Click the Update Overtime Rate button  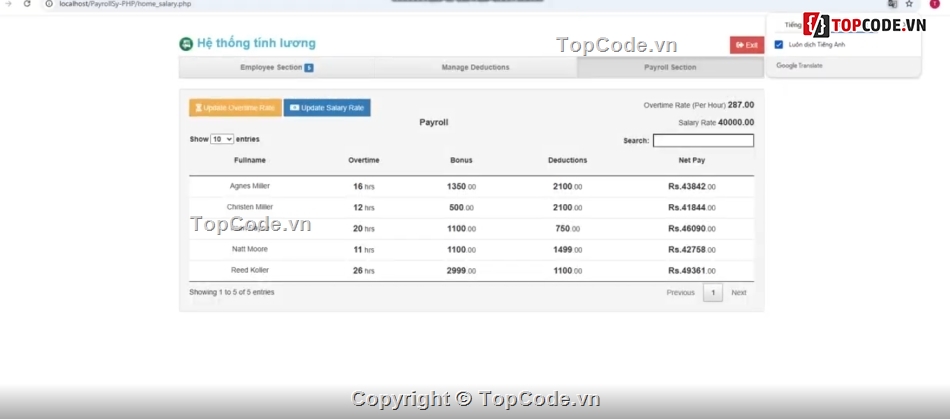tap(235, 108)
